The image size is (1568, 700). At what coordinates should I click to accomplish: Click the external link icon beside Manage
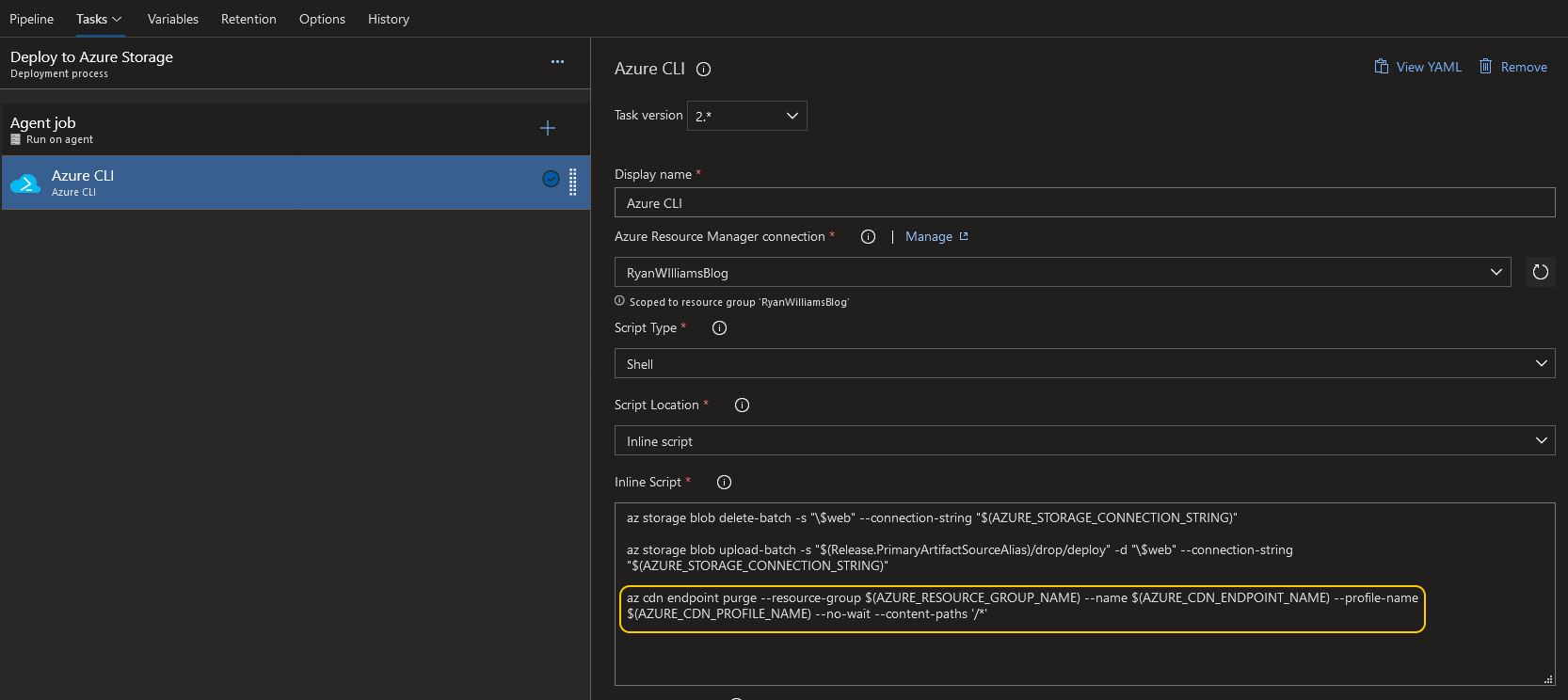click(964, 236)
